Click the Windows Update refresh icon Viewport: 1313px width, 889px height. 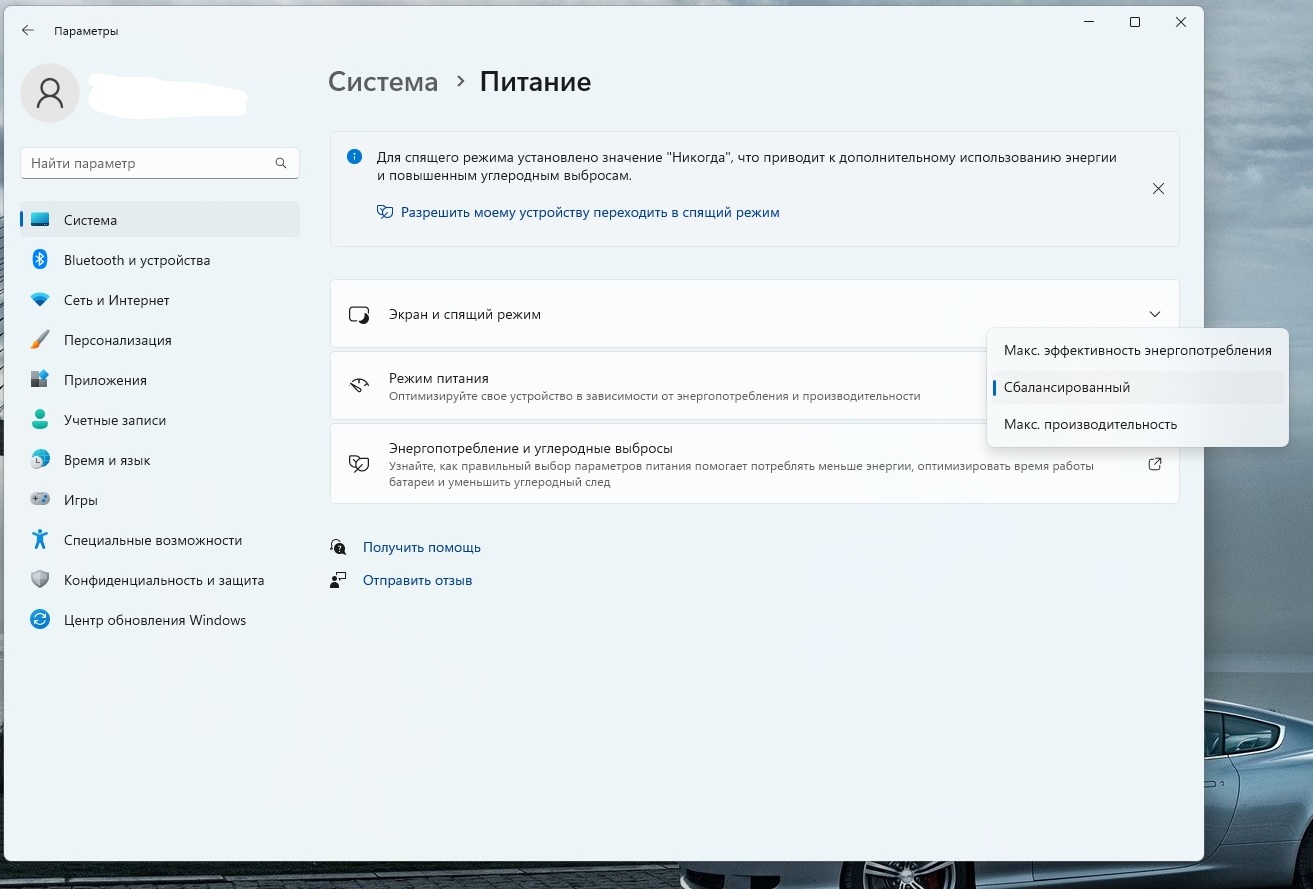(40, 620)
